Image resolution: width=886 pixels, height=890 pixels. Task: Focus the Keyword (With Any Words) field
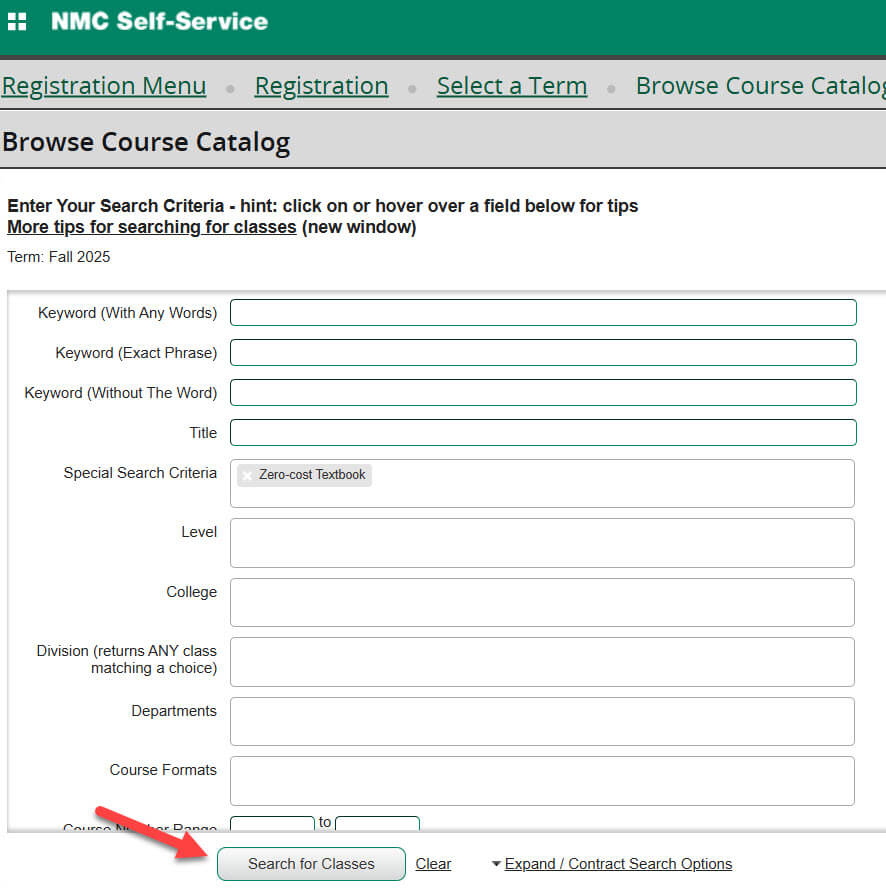[543, 313]
